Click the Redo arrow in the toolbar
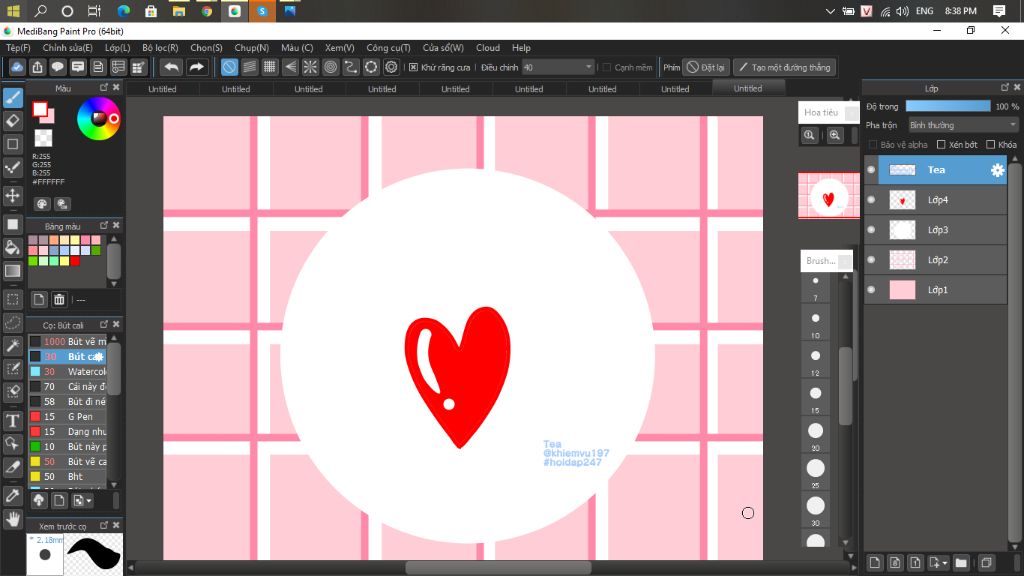The height and width of the screenshot is (576, 1024). point(196,67)
